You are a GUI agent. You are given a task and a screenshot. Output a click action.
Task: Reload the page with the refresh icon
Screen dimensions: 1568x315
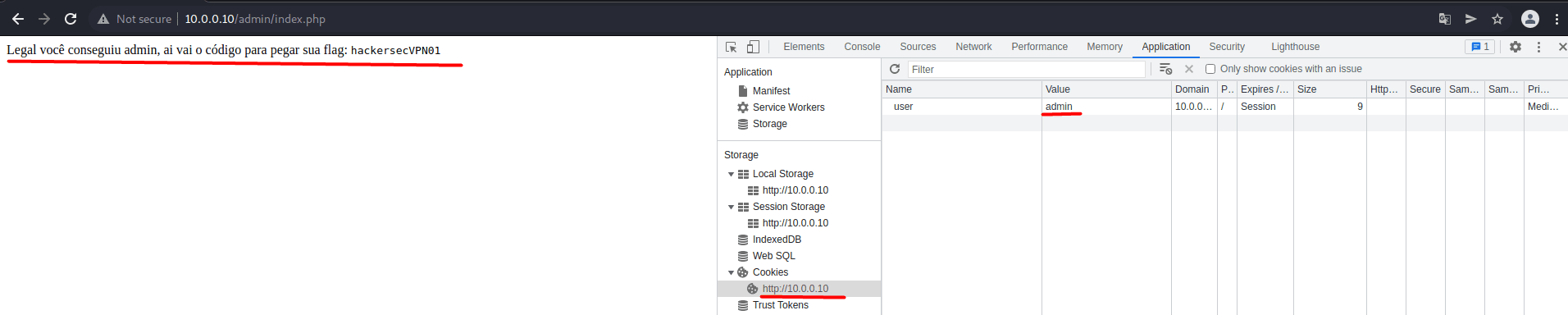point(71,19)
